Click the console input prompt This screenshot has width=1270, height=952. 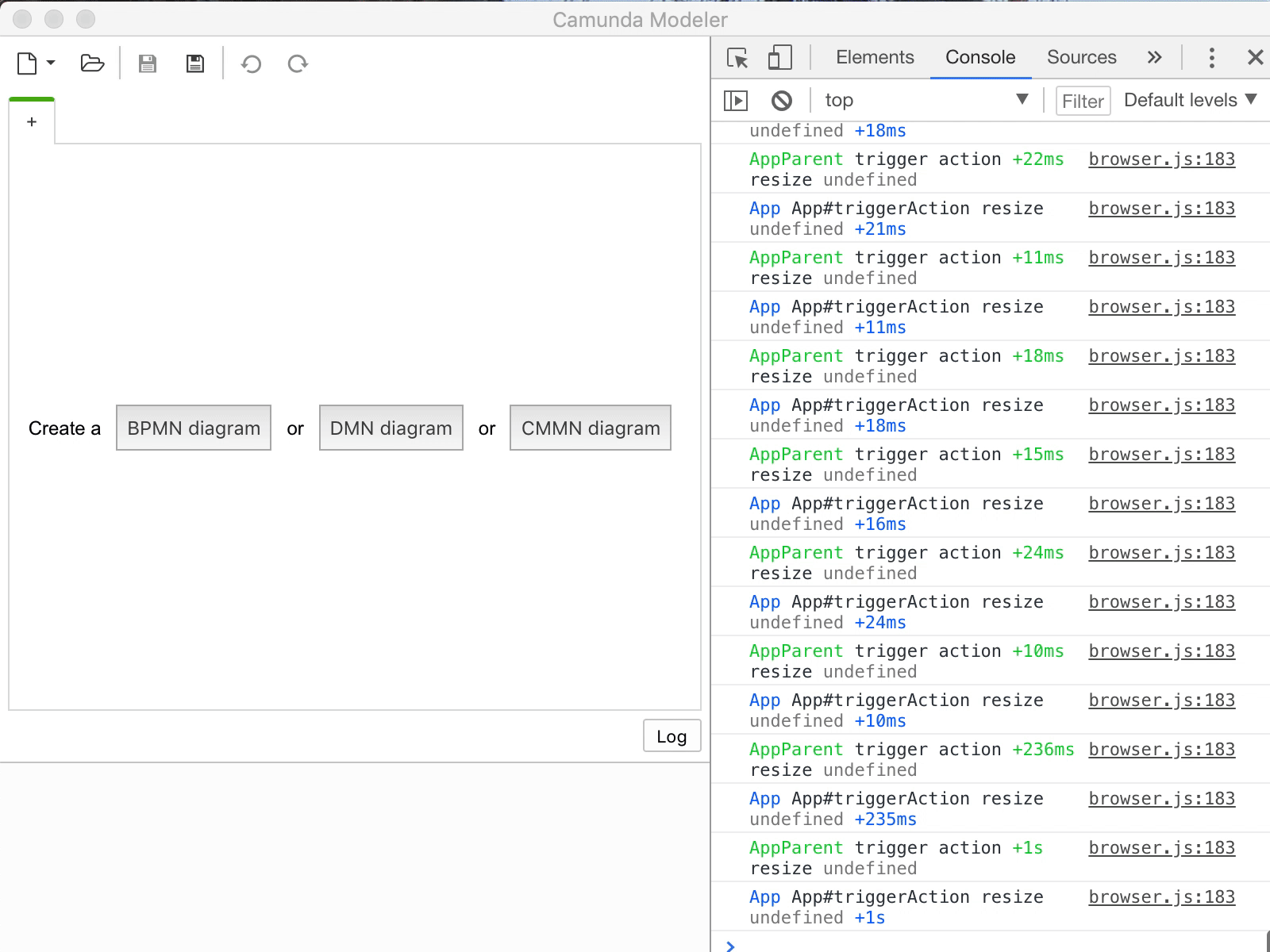pos(991,944)
